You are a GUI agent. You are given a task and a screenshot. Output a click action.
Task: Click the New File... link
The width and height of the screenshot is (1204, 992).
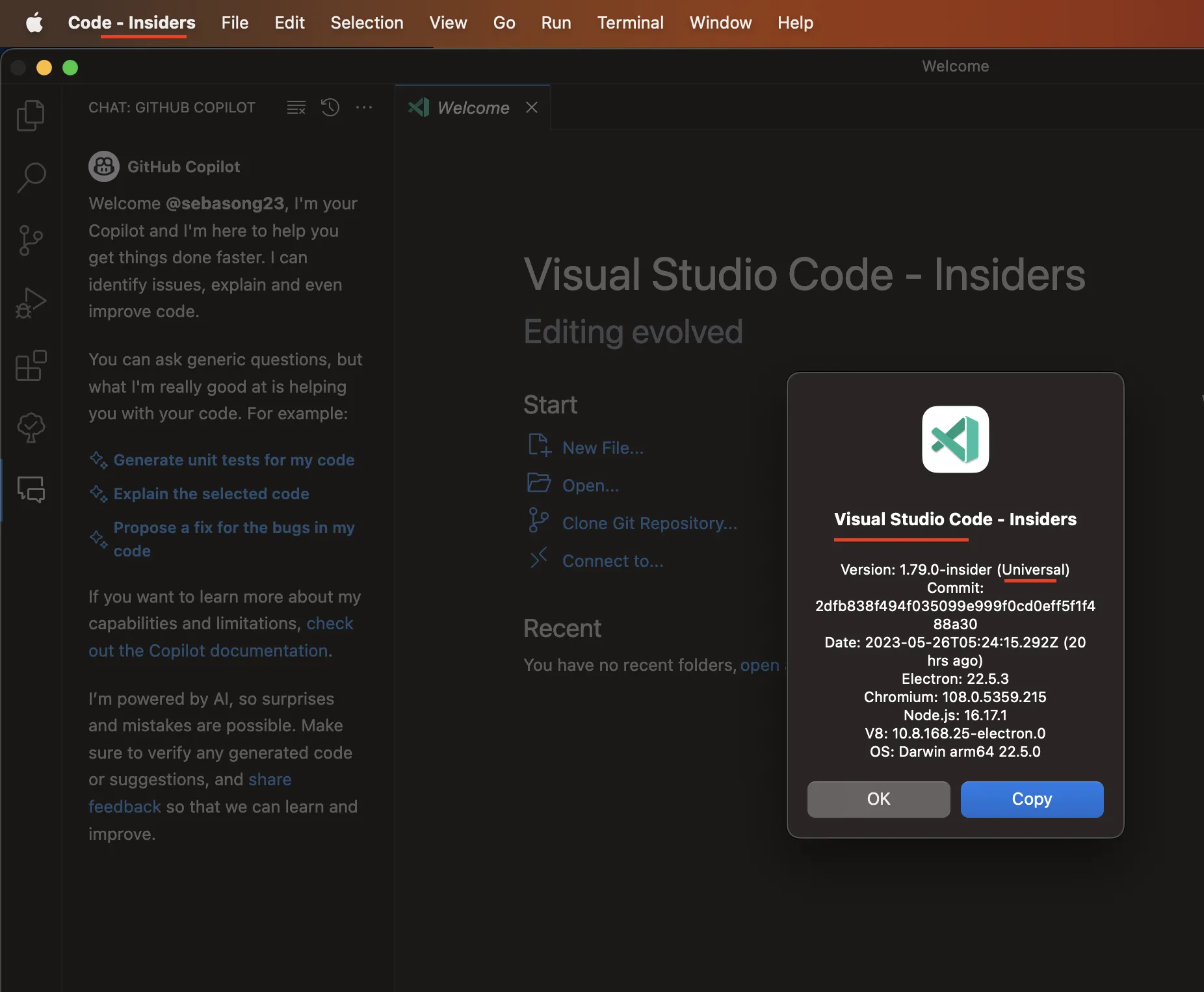click(x=603, y=448)
